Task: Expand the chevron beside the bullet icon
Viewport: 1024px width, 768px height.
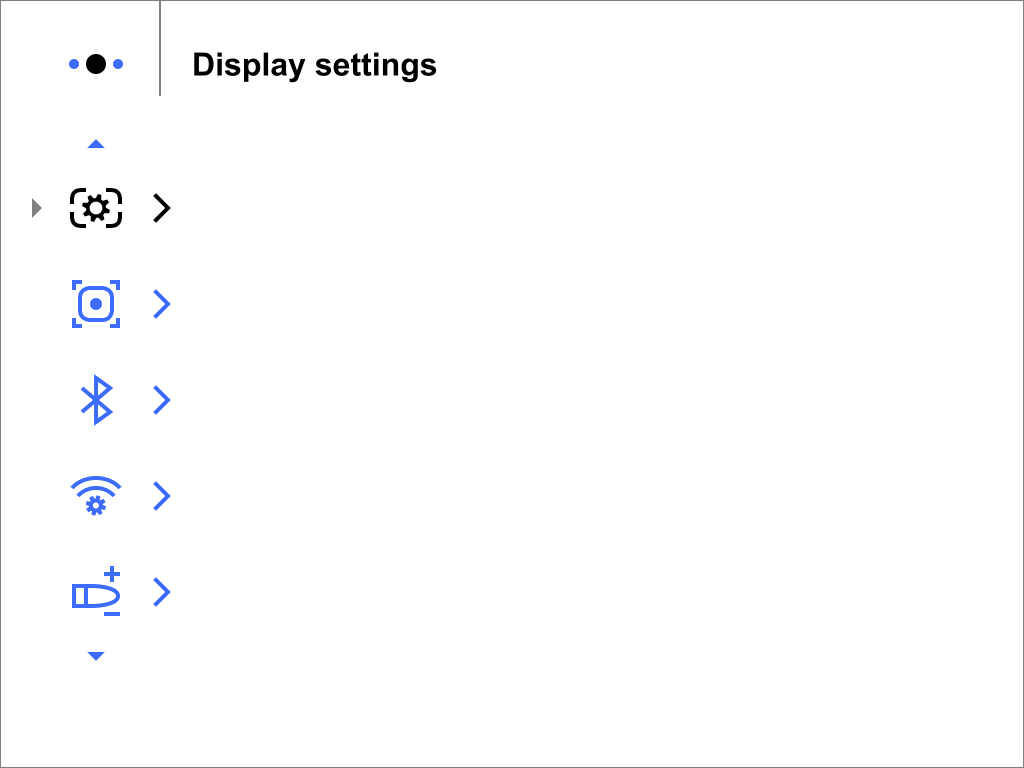Action: click(162, 592)
